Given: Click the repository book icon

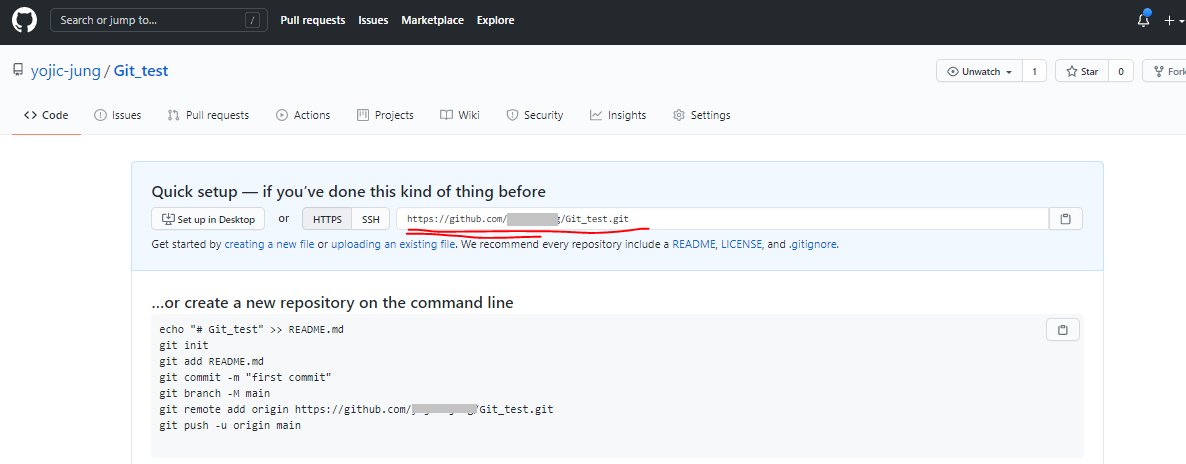Looking at the screenshot, I should point(18,71).
